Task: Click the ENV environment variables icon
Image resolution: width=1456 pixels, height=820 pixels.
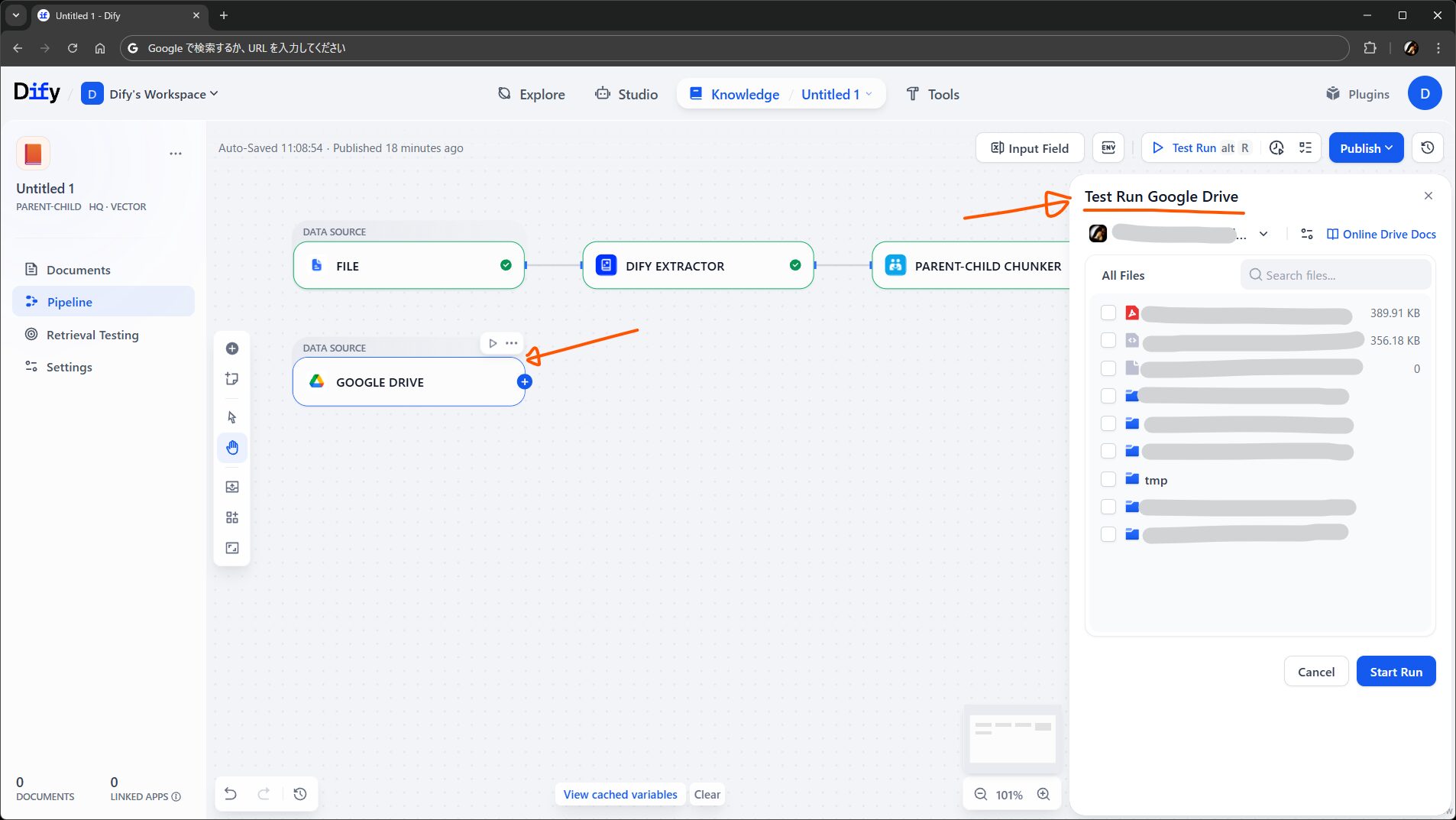Action: pos(1108,147)
